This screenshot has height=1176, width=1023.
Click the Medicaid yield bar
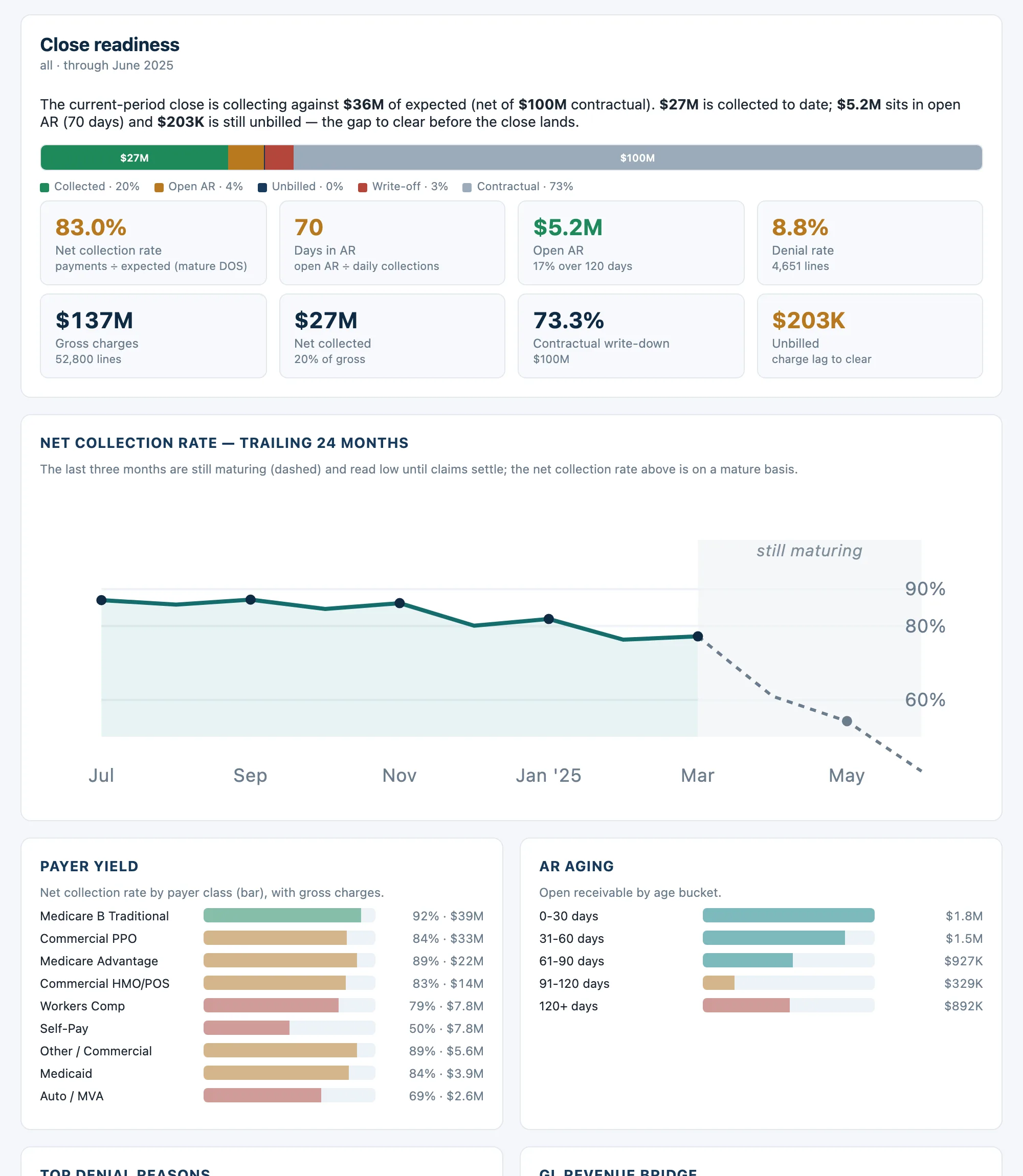pos(290,1073)
